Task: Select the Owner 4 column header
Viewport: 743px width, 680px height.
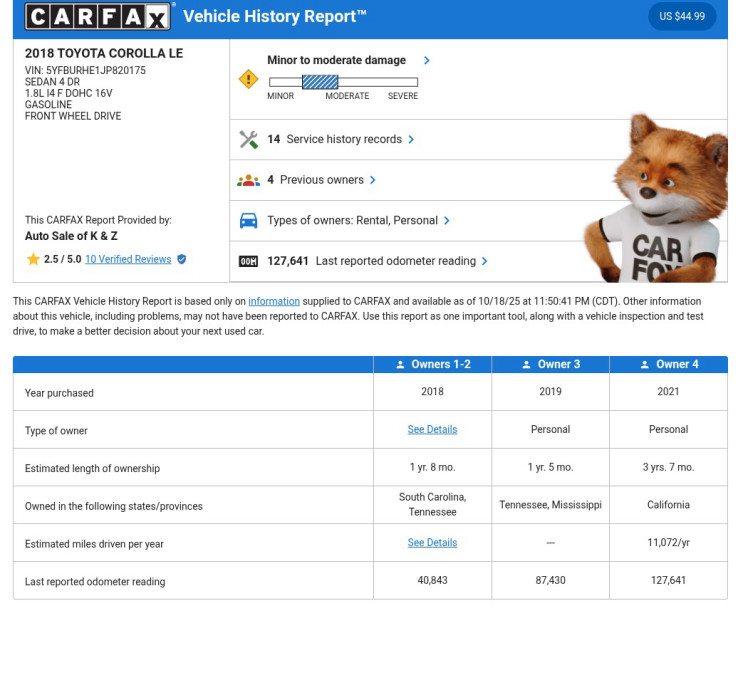Action: coord(669,365)
